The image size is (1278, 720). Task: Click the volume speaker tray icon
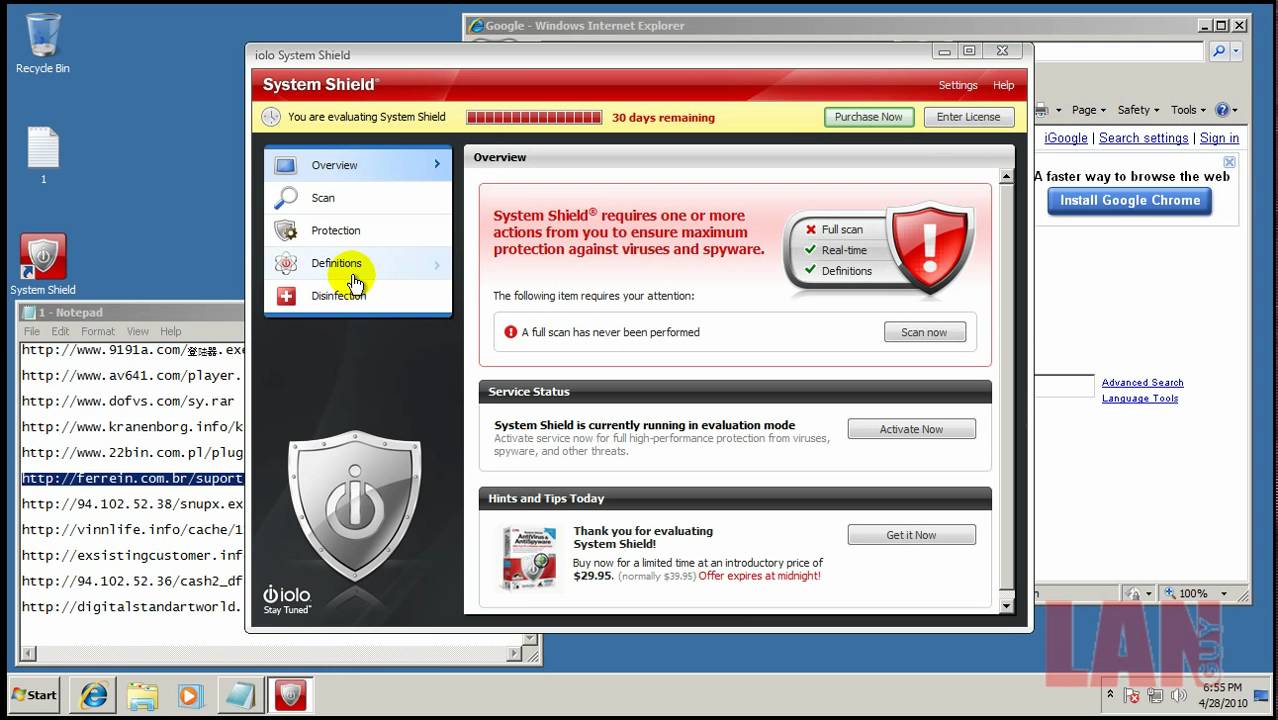(1180, 695)
